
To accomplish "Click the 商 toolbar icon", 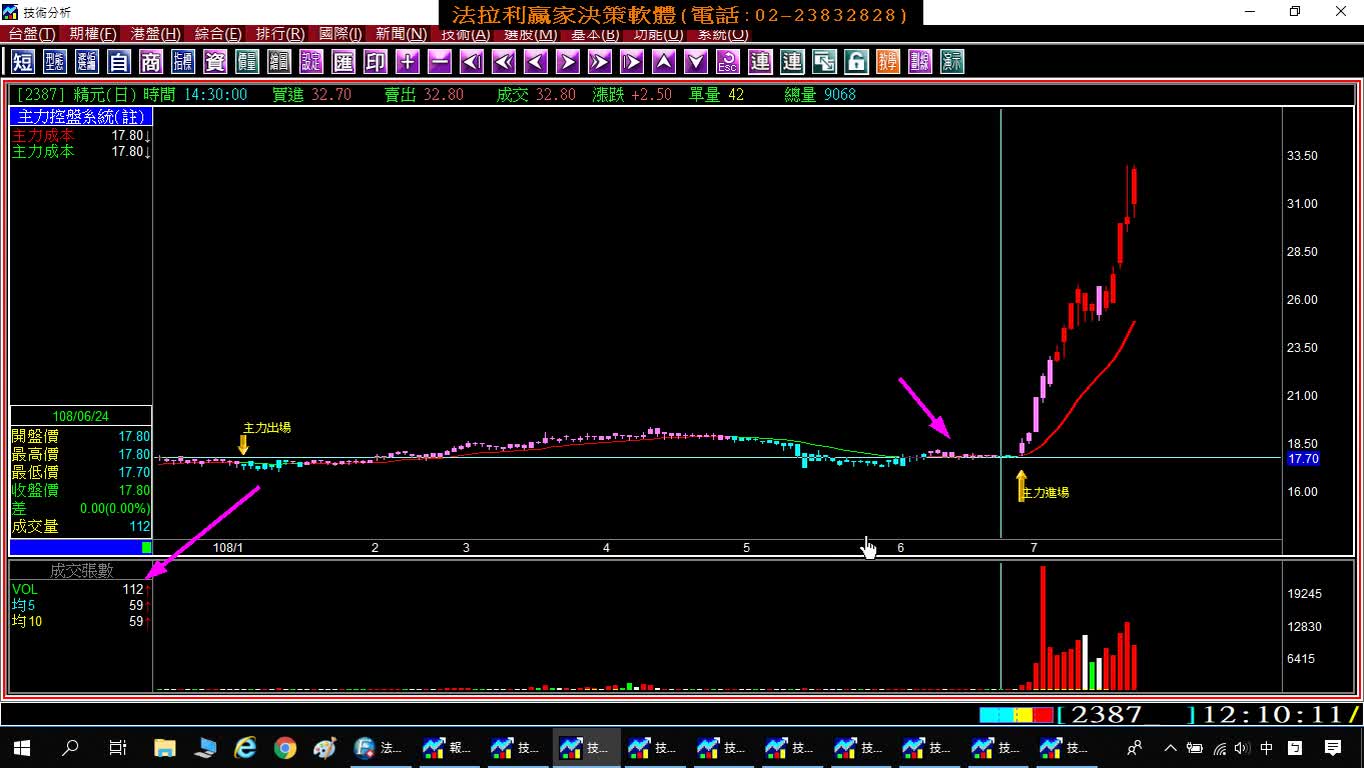I will pyautogui.click(x=151, y=62).
